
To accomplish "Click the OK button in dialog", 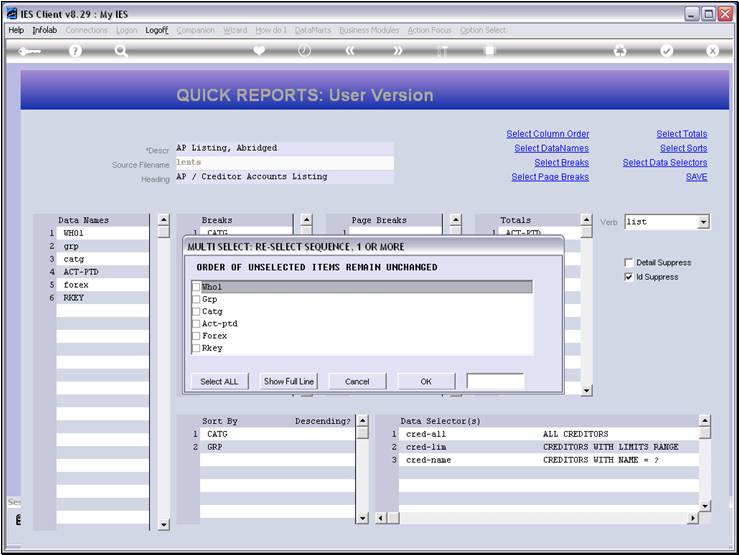I will (426, 381).
